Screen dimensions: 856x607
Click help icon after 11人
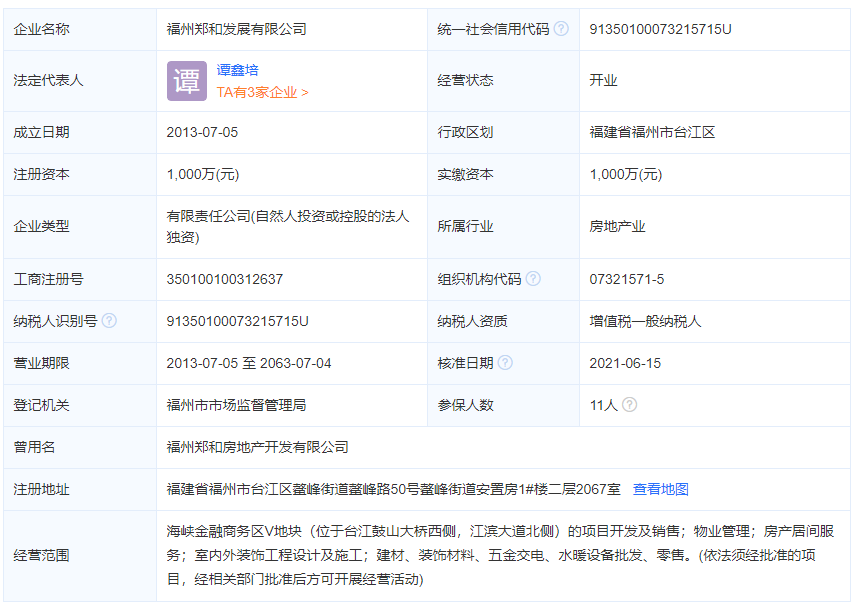pyautogui.click(x=629, y=405)
